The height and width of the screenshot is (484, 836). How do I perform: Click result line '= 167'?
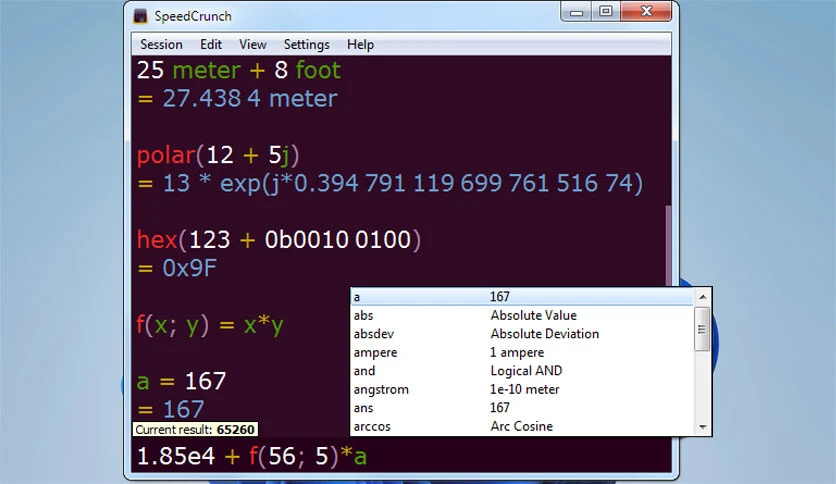point(171,409)
